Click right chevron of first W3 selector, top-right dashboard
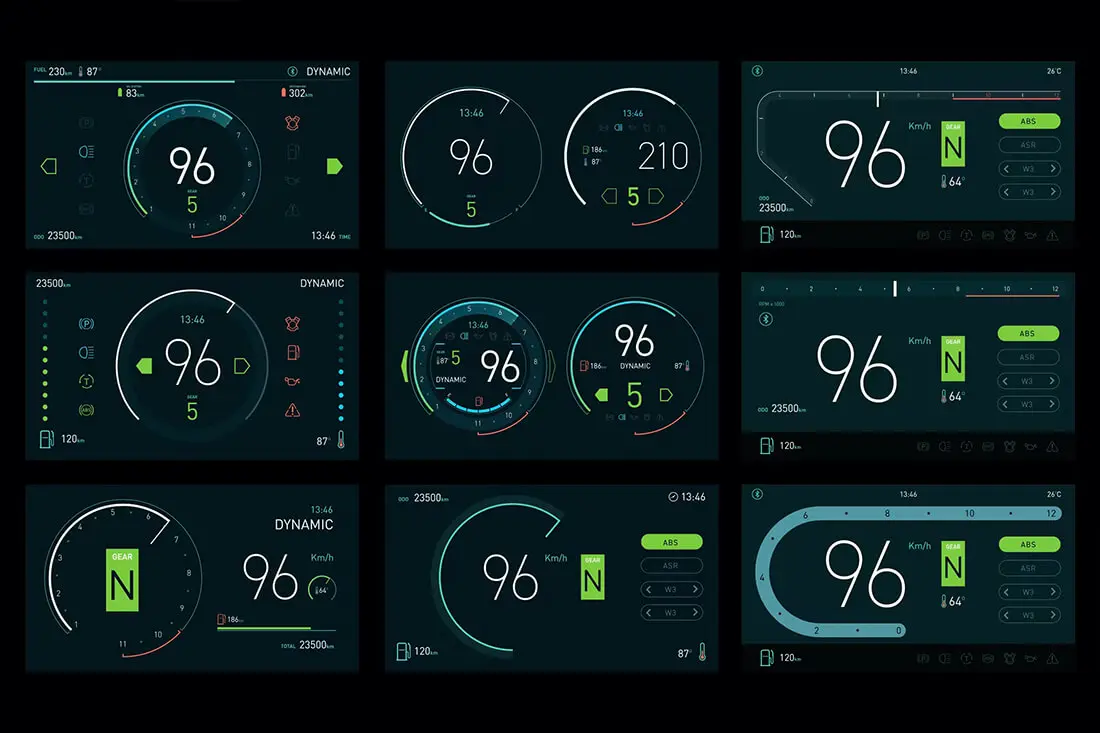This screenshot has height=733, width=1100. pos(1053,168)
